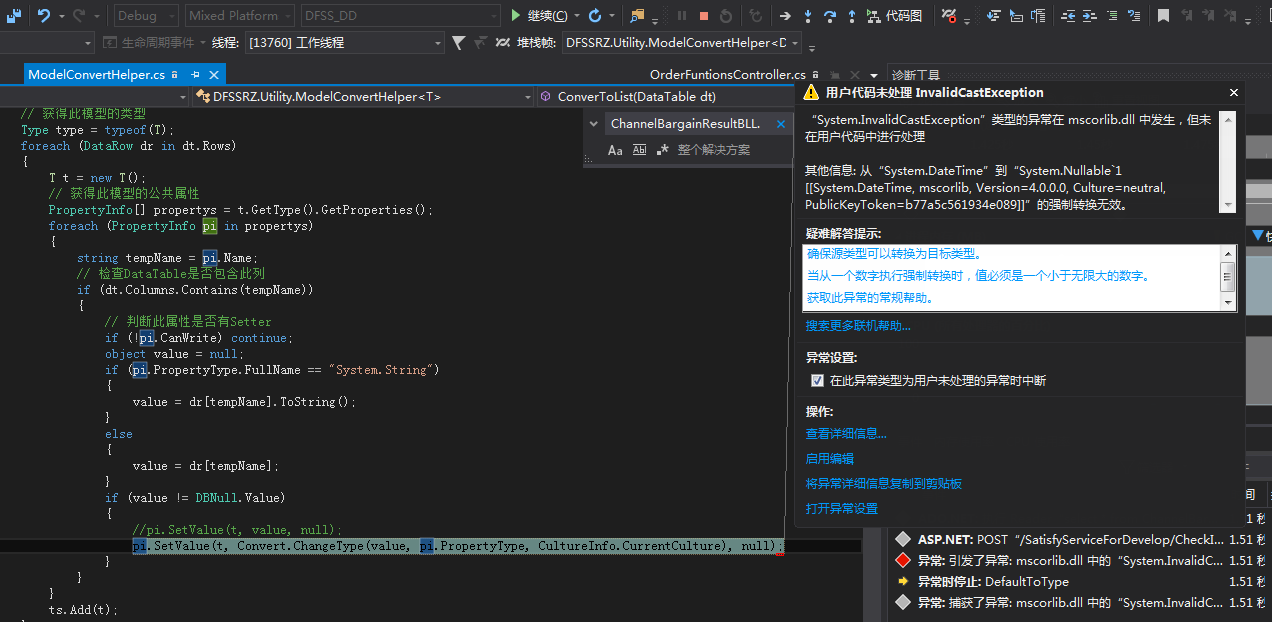The height and width of the screenshot is (622, 1272).
Task: Click link 获取此异常的常规帮助
Action: point(870,298)
